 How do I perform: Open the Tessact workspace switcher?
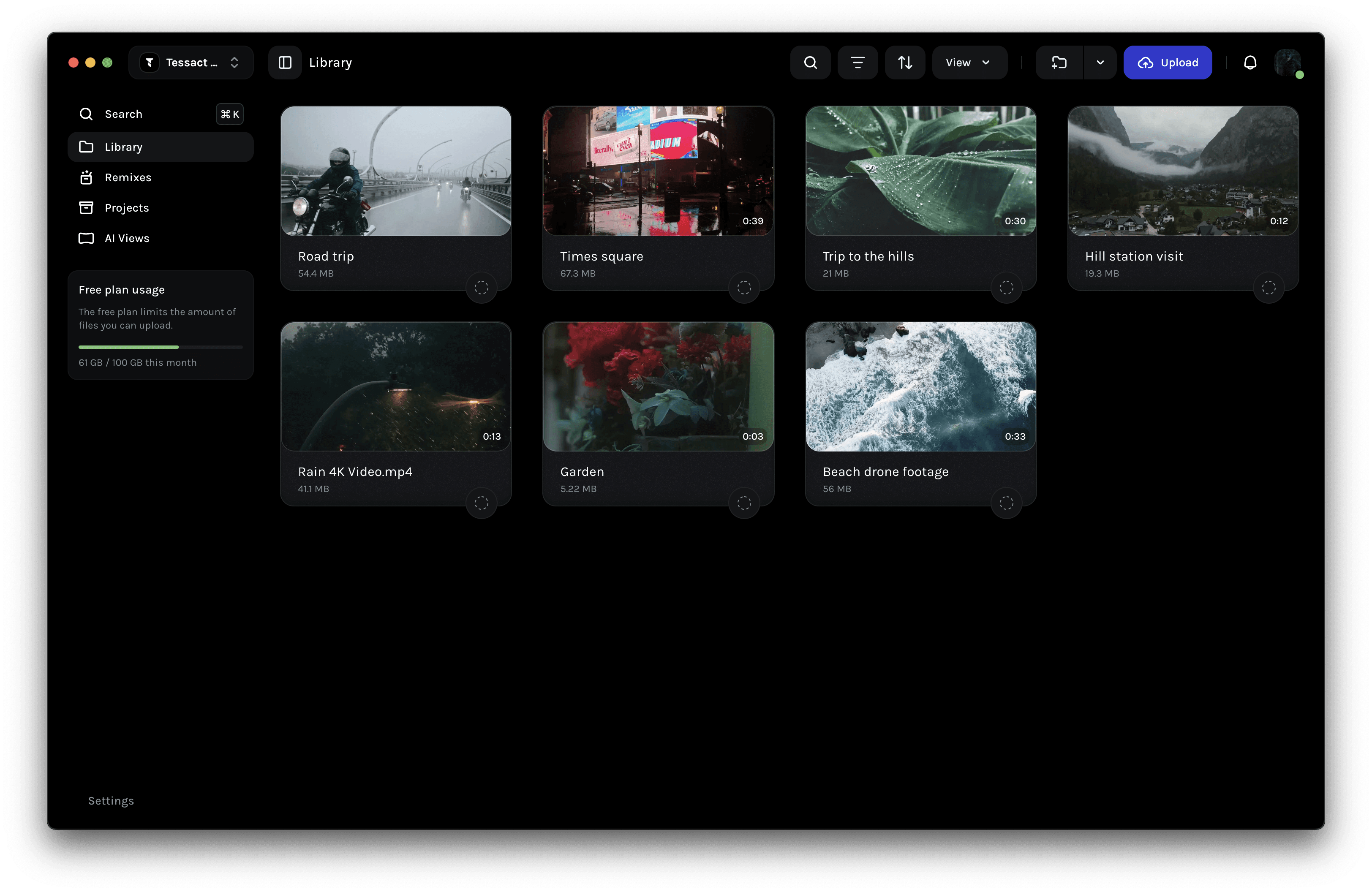click(x=191, y=62)
